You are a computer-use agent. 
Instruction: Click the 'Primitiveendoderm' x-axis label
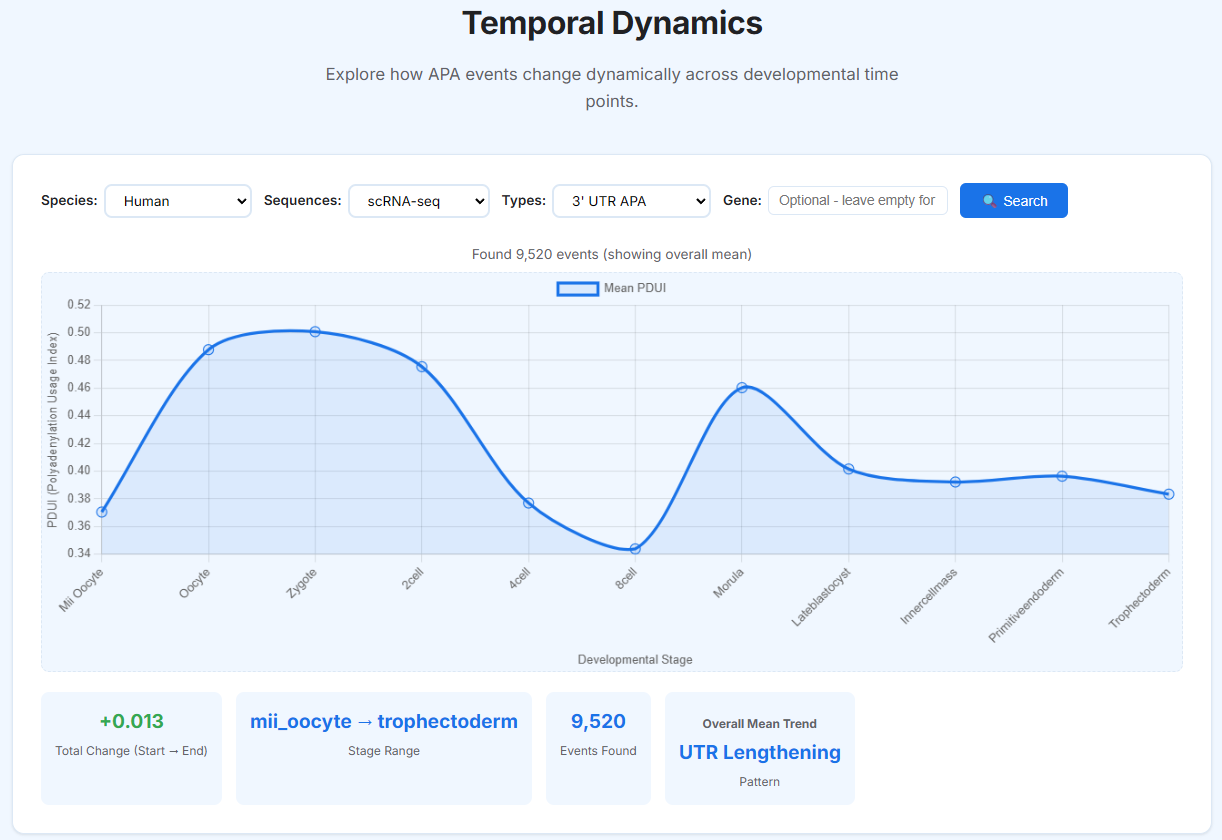[x=1026, y=605]
